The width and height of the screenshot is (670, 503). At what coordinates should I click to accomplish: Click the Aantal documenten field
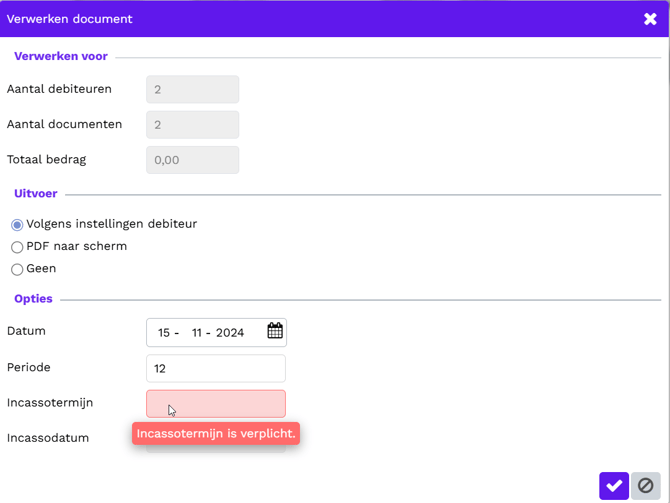click(x=192, y=125)
